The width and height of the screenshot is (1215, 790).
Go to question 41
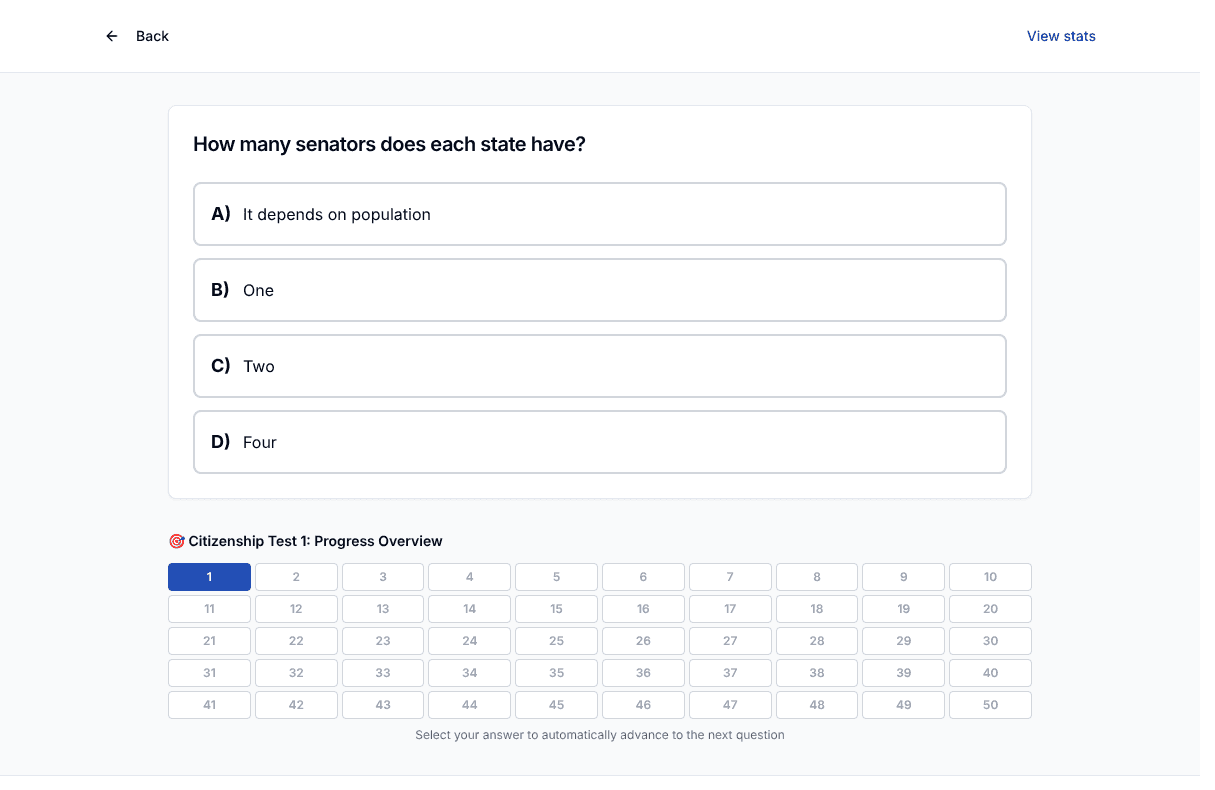tap(209, 705)
